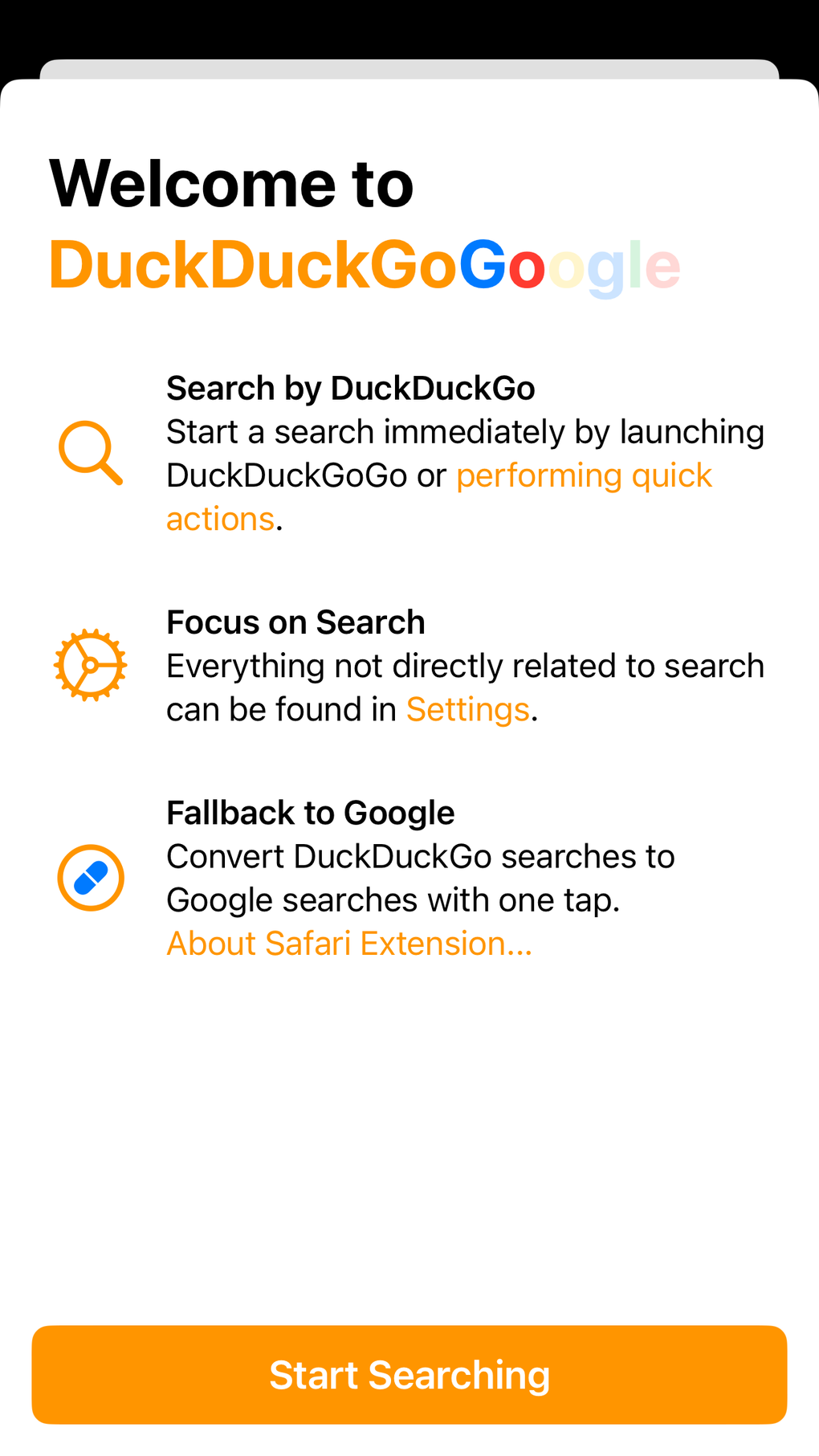This screenshot has height=1456, width=819.
Task: Open the performing quick actions link
Action: (x=584, y=475)
